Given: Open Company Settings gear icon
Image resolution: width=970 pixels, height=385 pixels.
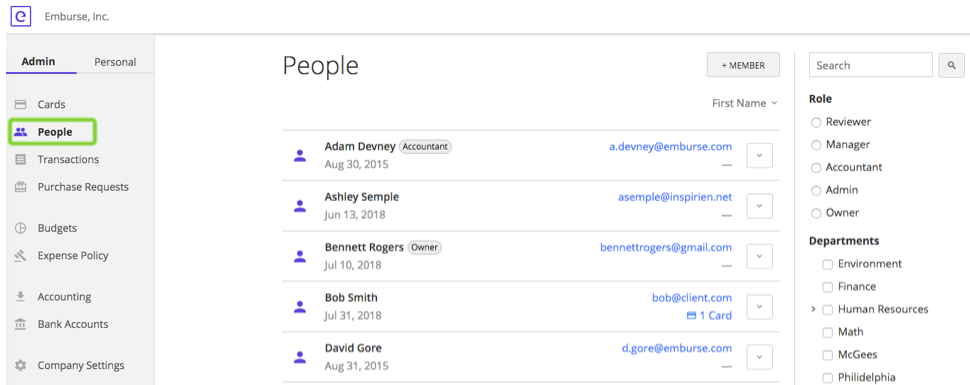Looking at the screenshot, I should [20, 365].
